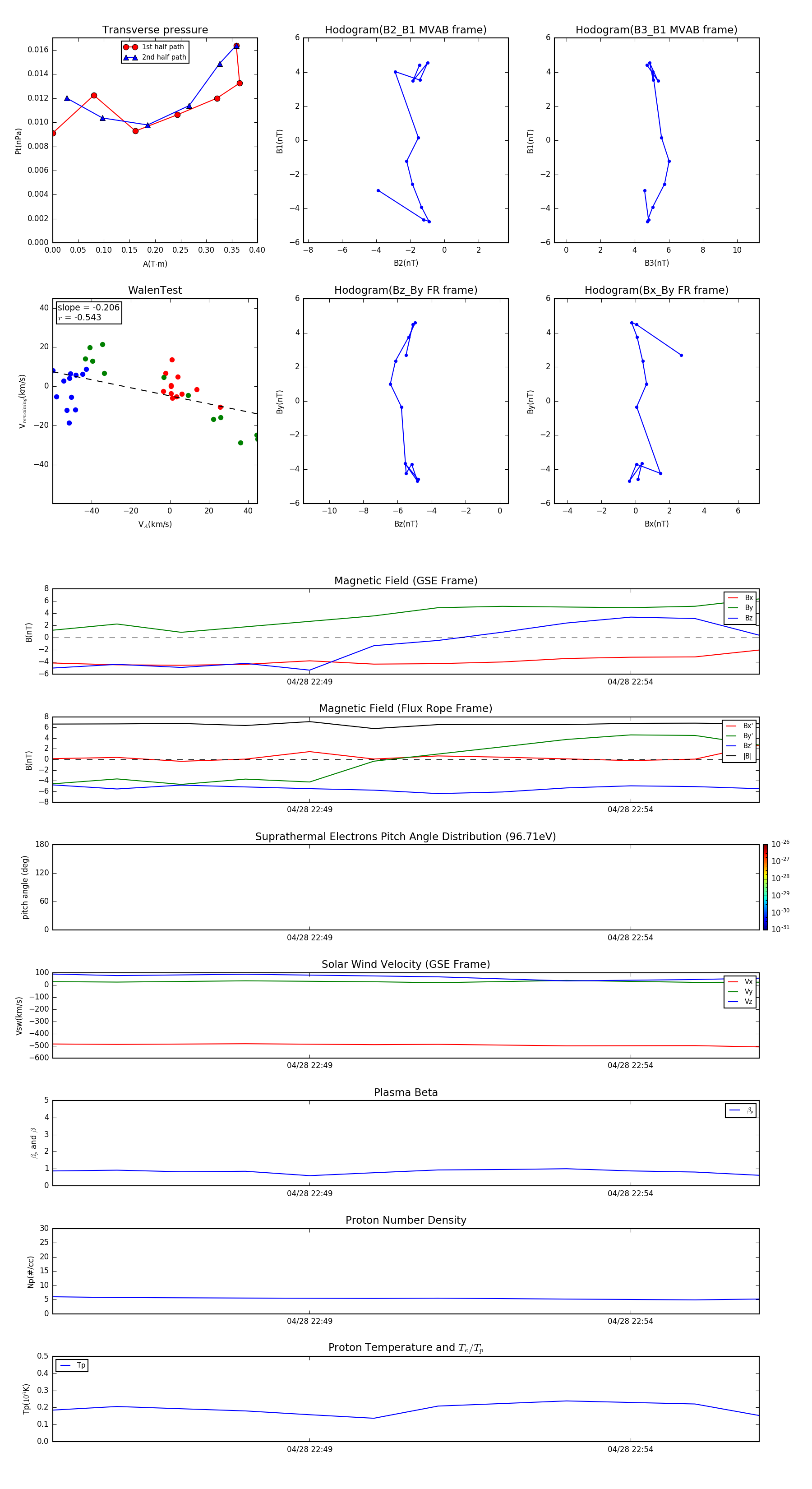This screenshot has height=1489, width=812.
Task: Click the red Vx line in solar wind panel
Action: 406,1045
